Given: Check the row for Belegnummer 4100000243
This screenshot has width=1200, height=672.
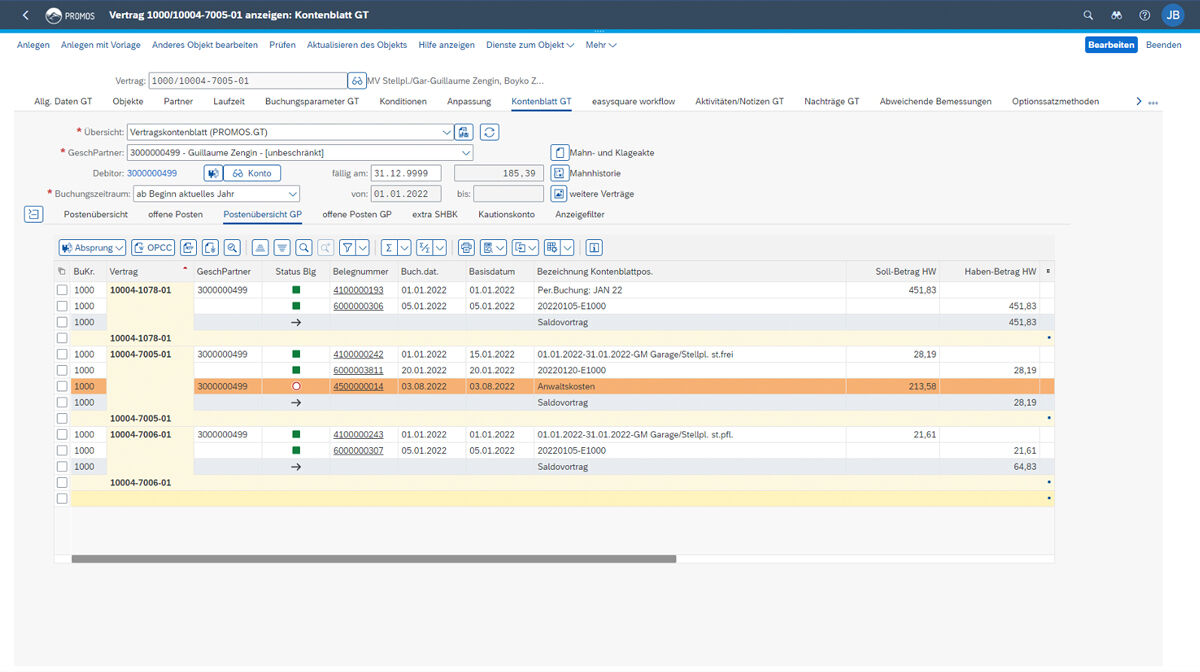Looking at the screenshot, I should (62, 435).
